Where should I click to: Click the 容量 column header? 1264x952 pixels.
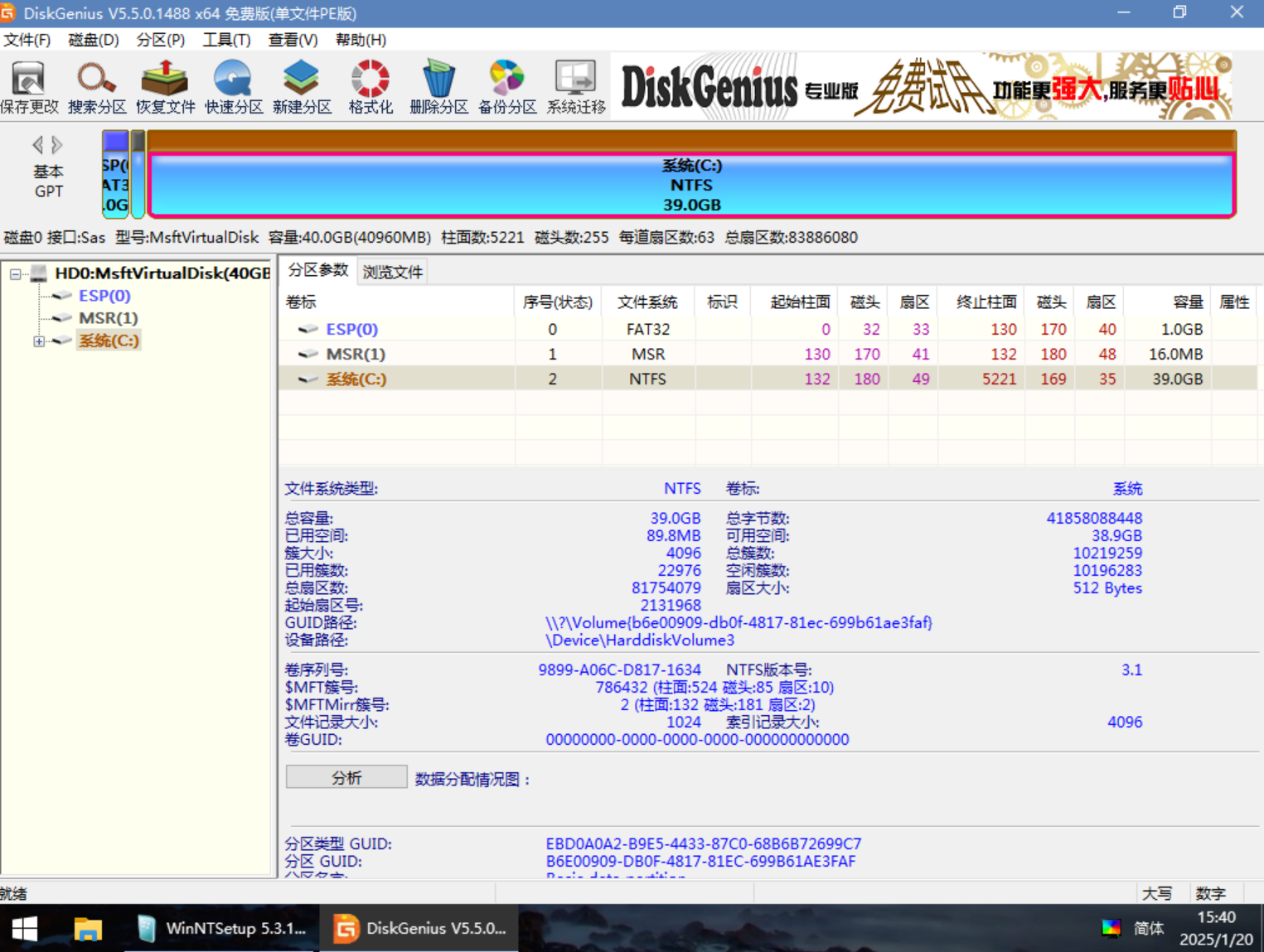pyautogui.click(x=1168, y=302)
